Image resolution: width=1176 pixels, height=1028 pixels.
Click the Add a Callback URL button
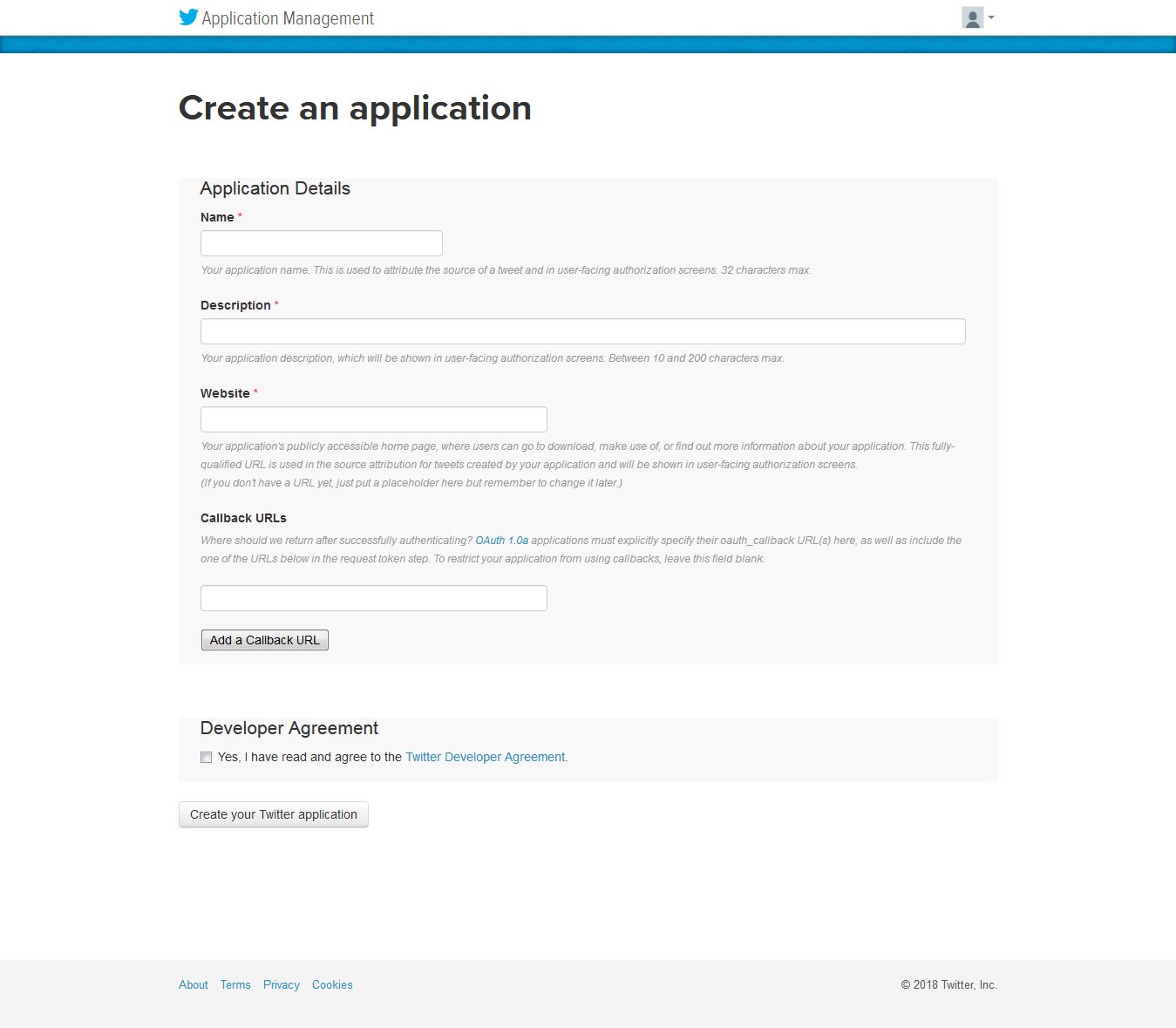(265, 640)
